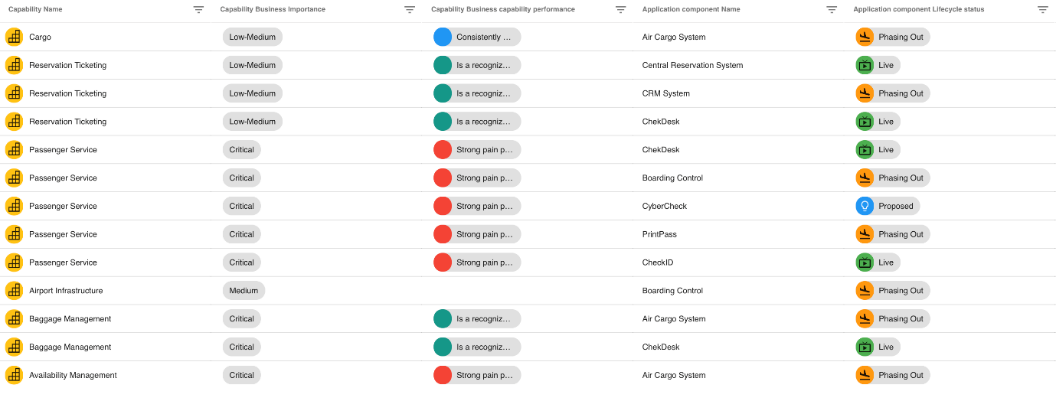1056x401 pixels.
Task: Click the orange Phasing Out icon in the PrintPass row
Action: point(865,234)
